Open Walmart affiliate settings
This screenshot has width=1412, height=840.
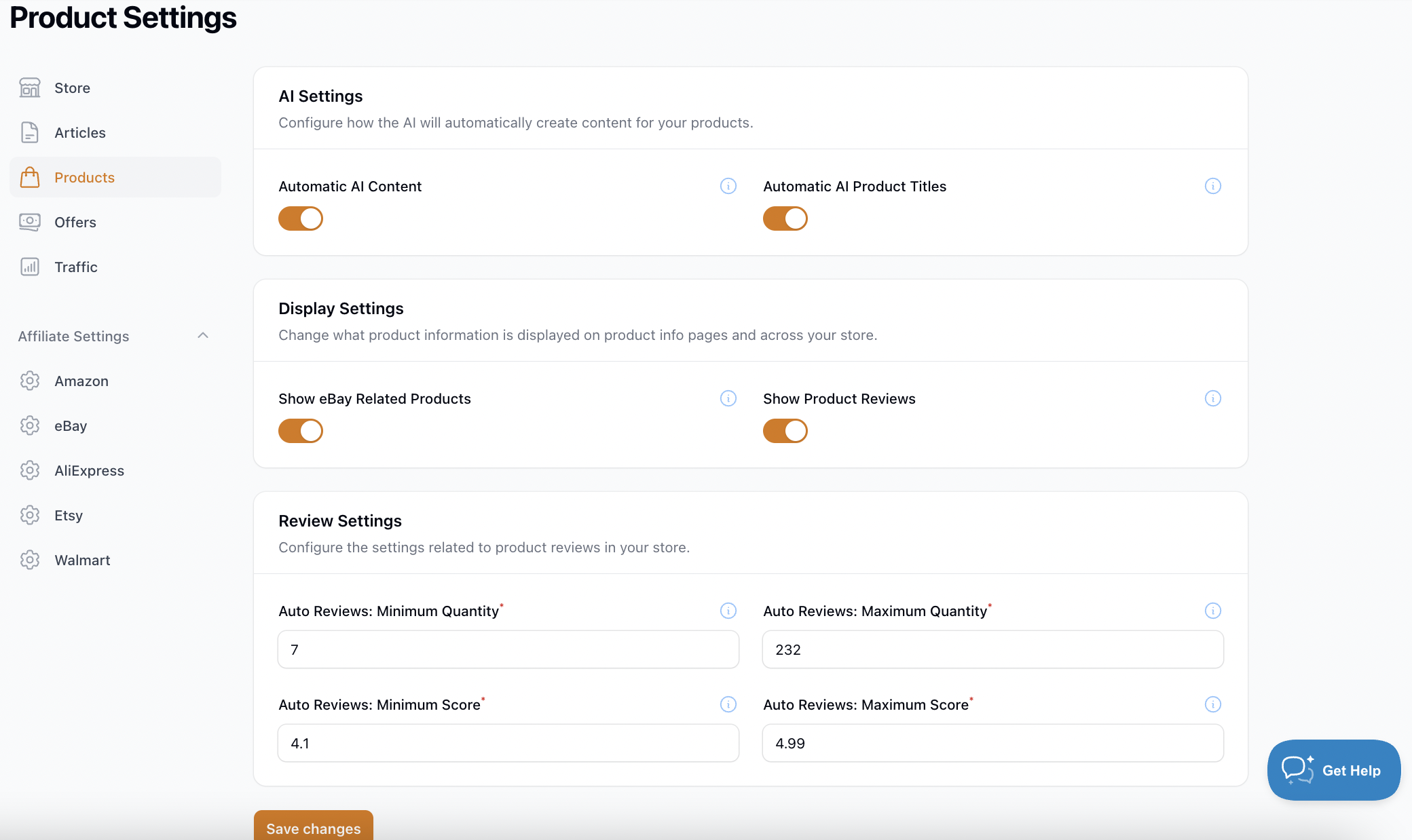(x=82, y=560)
